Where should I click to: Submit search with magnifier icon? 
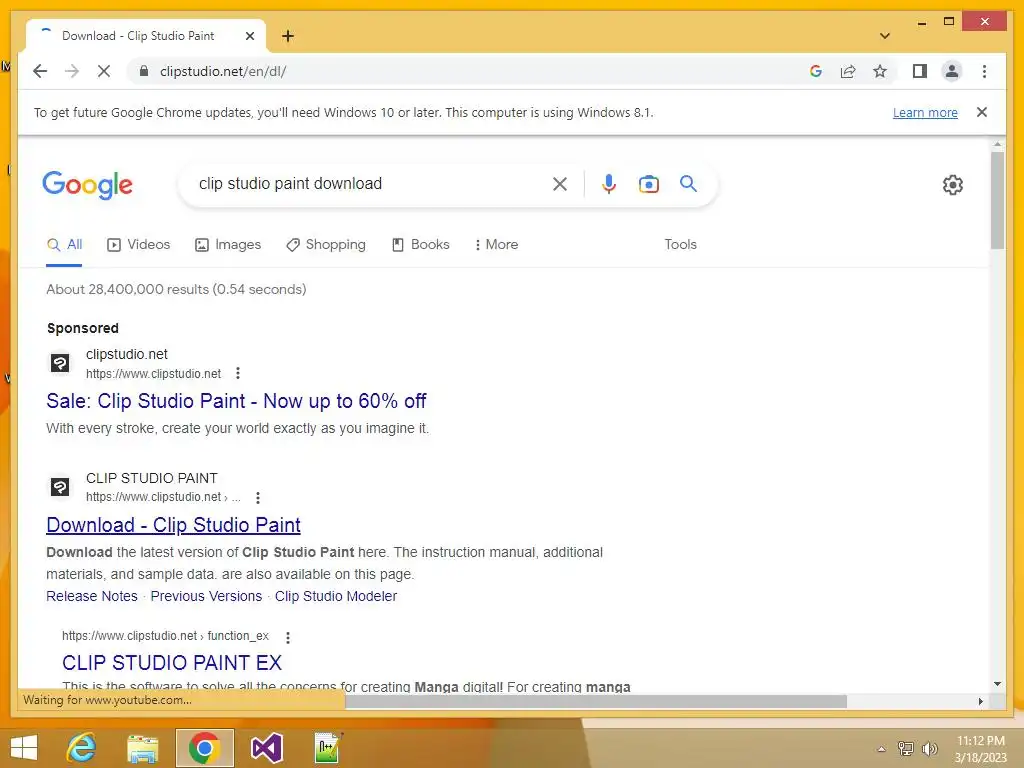pos(688,184)
